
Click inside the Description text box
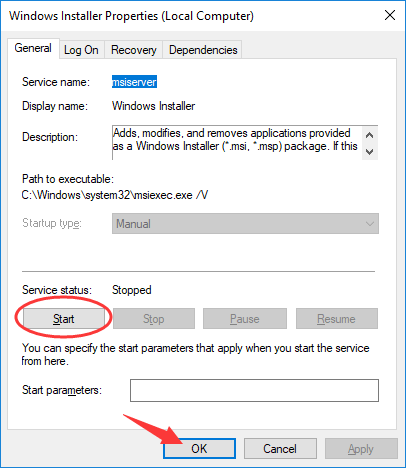pyautogui.click(x=237, y=143)
